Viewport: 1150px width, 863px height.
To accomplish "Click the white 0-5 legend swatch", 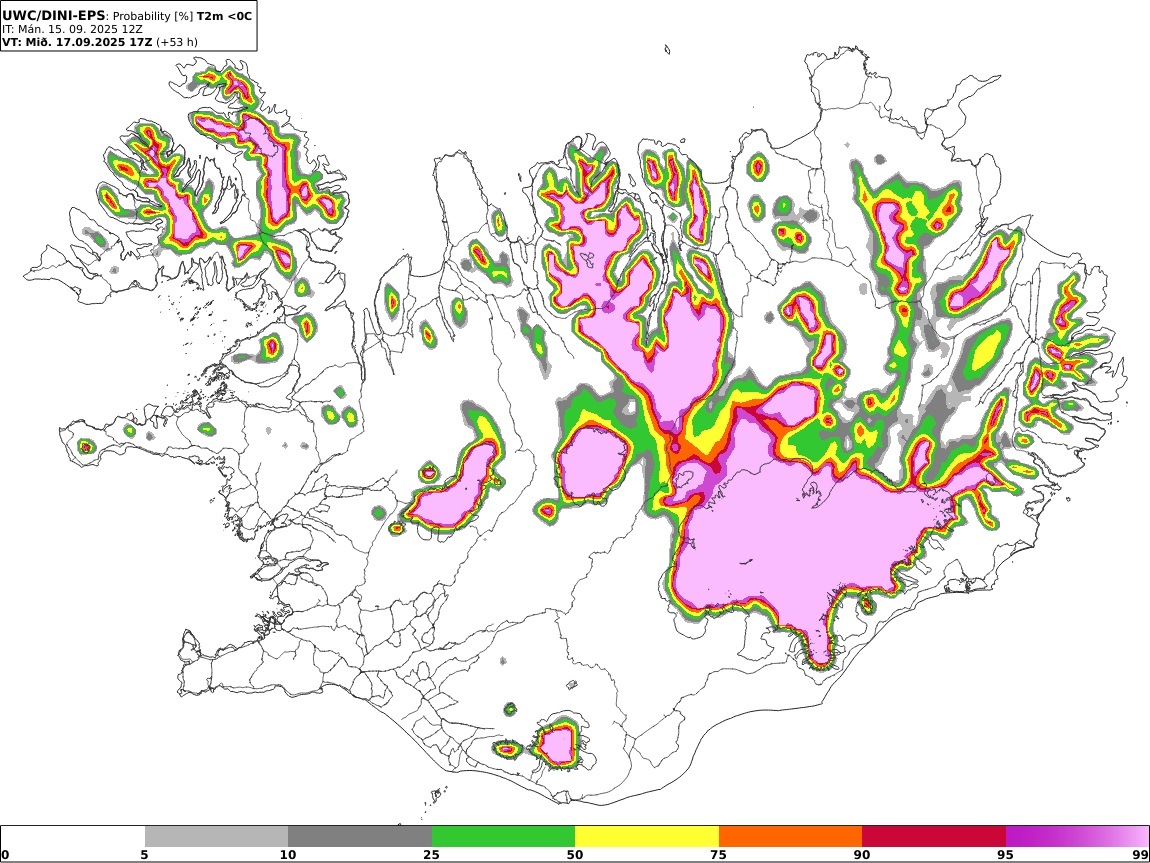I will (73, 837).
